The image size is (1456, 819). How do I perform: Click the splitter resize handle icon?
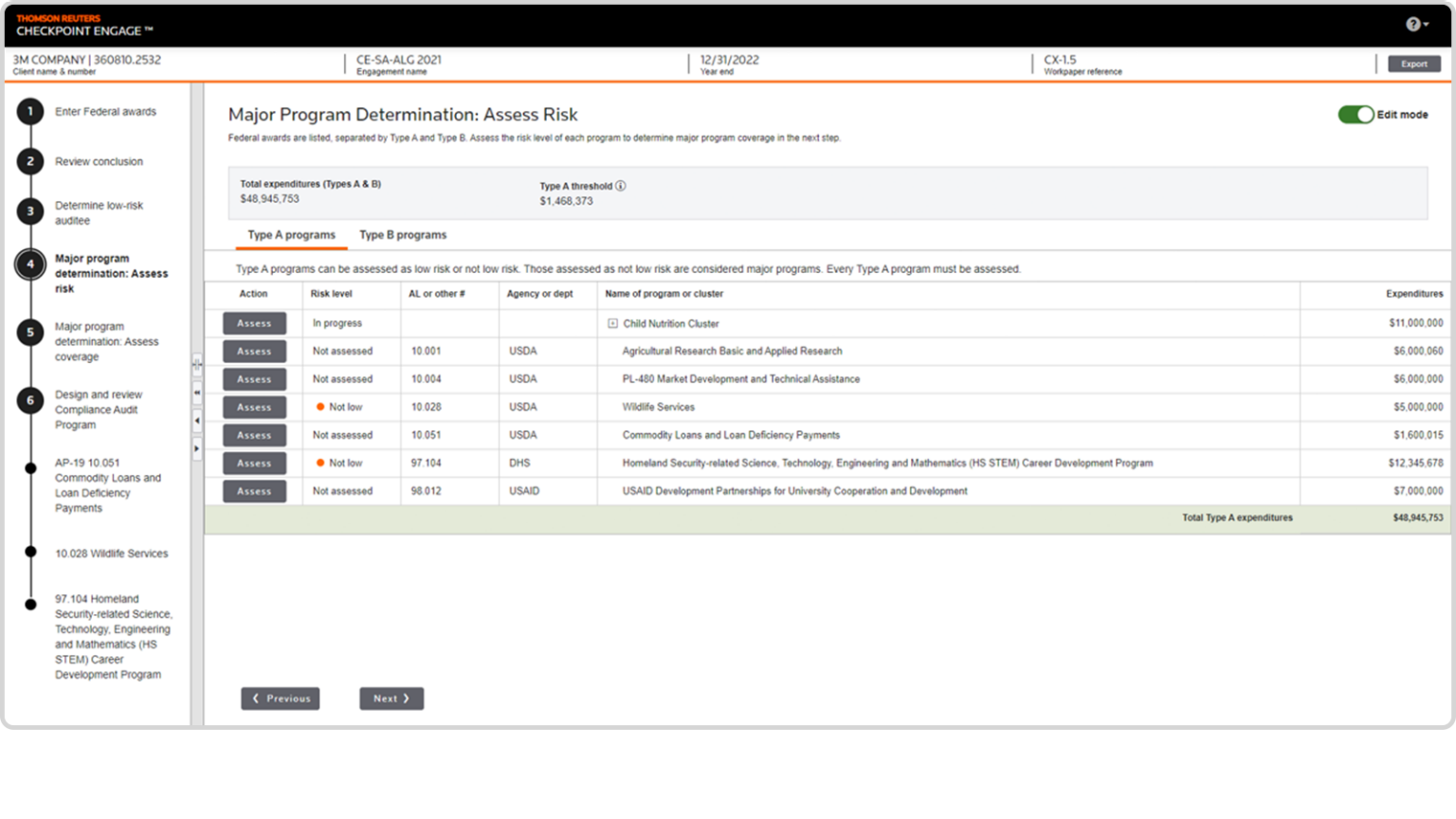click(197, 364)
